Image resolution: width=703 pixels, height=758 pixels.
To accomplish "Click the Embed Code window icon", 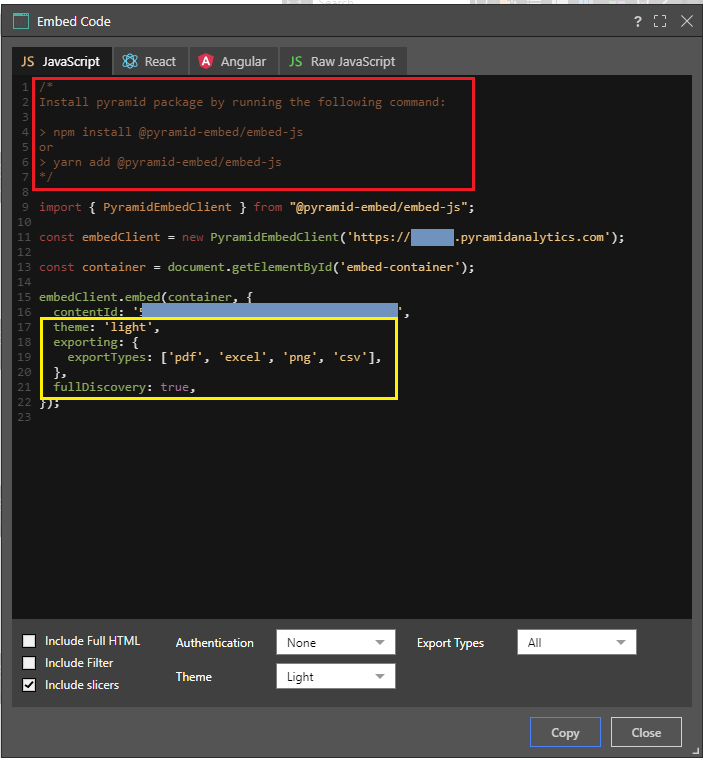I will point(21,21).
